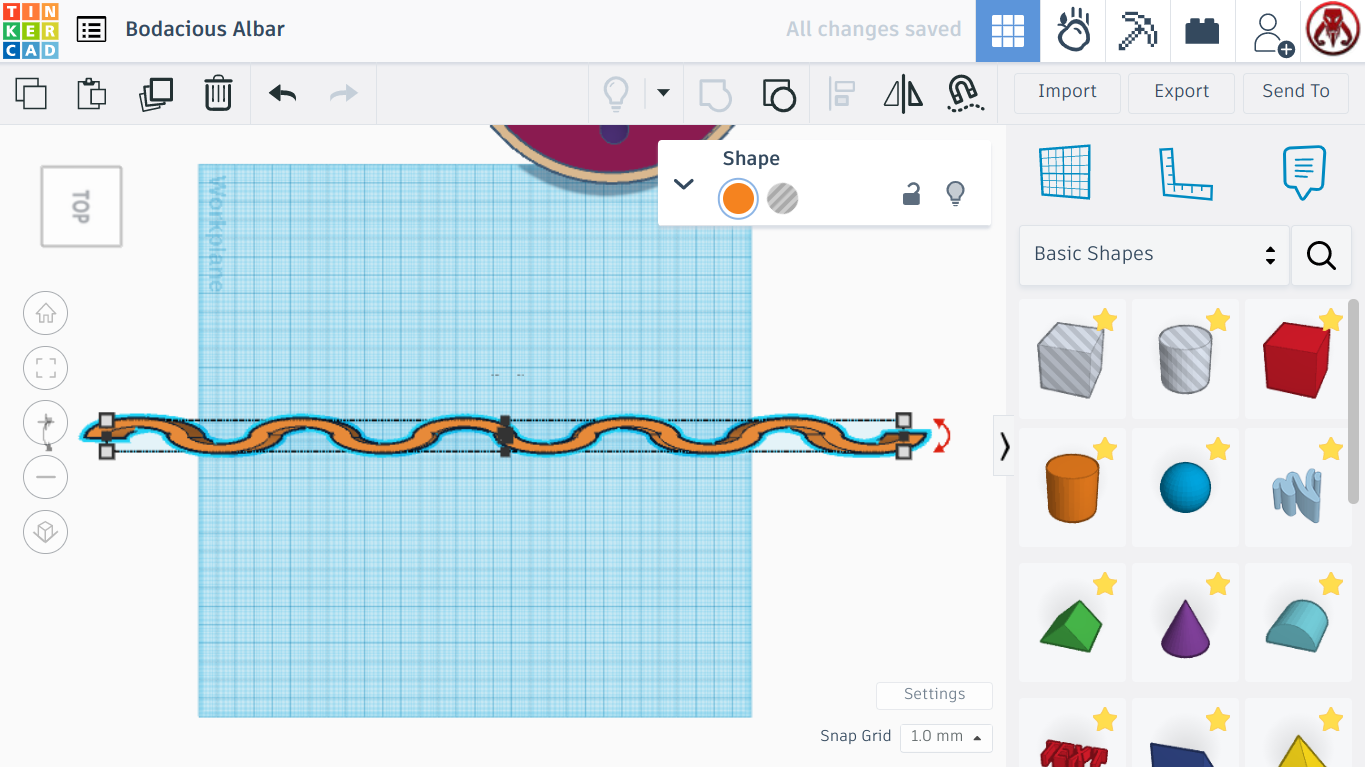Click the Tinkercad logo
The image size is (1365, 767).
(x=31, y=30)
